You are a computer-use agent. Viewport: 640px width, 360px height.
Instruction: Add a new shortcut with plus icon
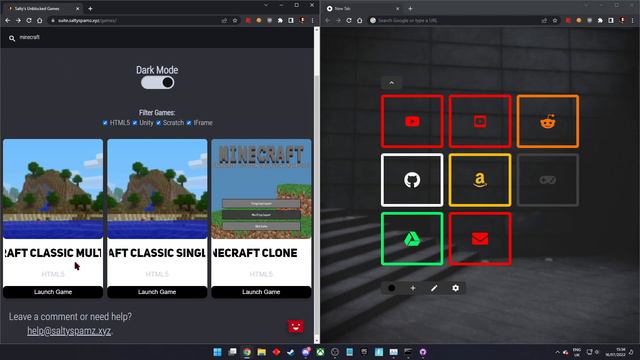pos(413,288)
